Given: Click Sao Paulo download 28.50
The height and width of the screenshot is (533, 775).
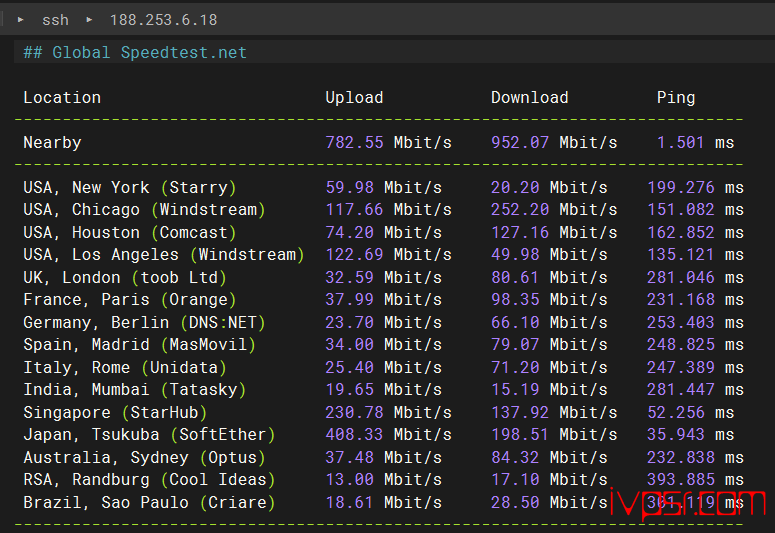Looking at the screenshot, I should click(x=515, y=502).
